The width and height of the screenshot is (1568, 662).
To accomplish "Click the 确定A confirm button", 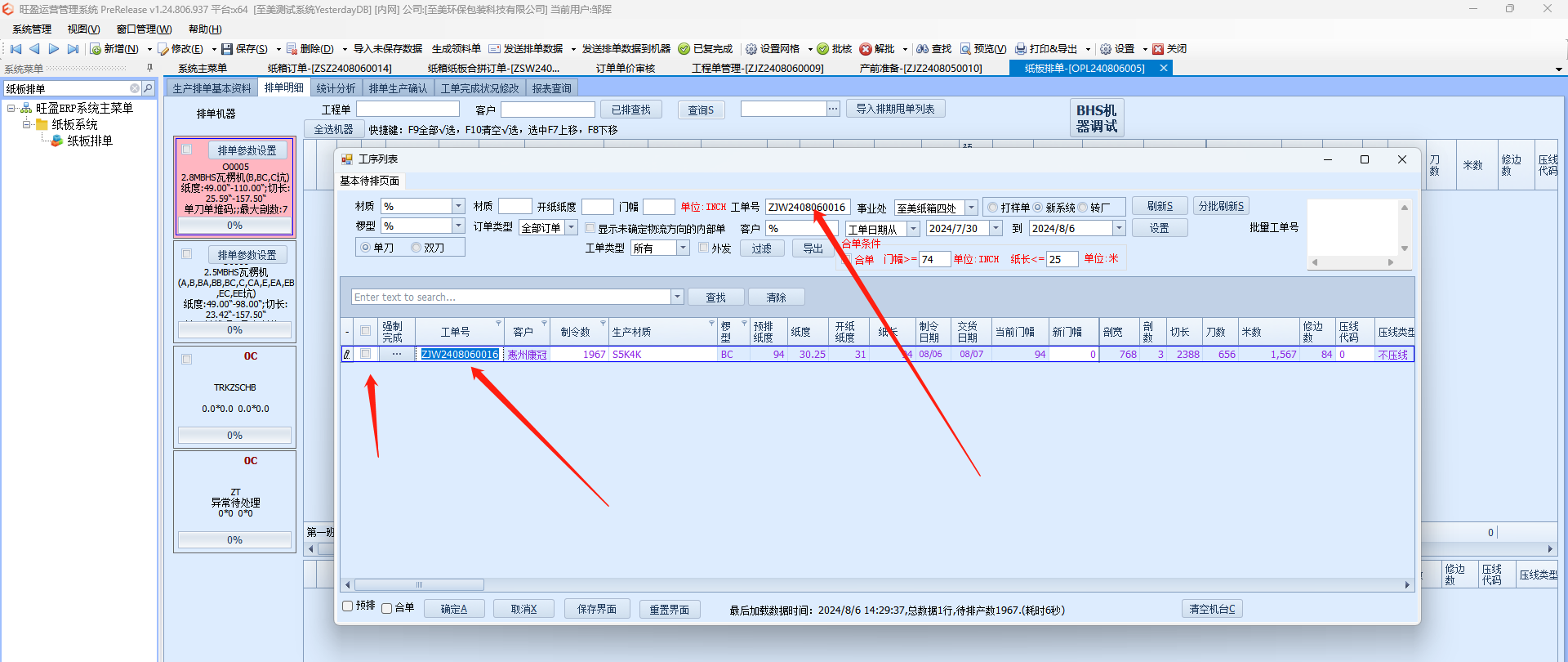I will point(454,609).
